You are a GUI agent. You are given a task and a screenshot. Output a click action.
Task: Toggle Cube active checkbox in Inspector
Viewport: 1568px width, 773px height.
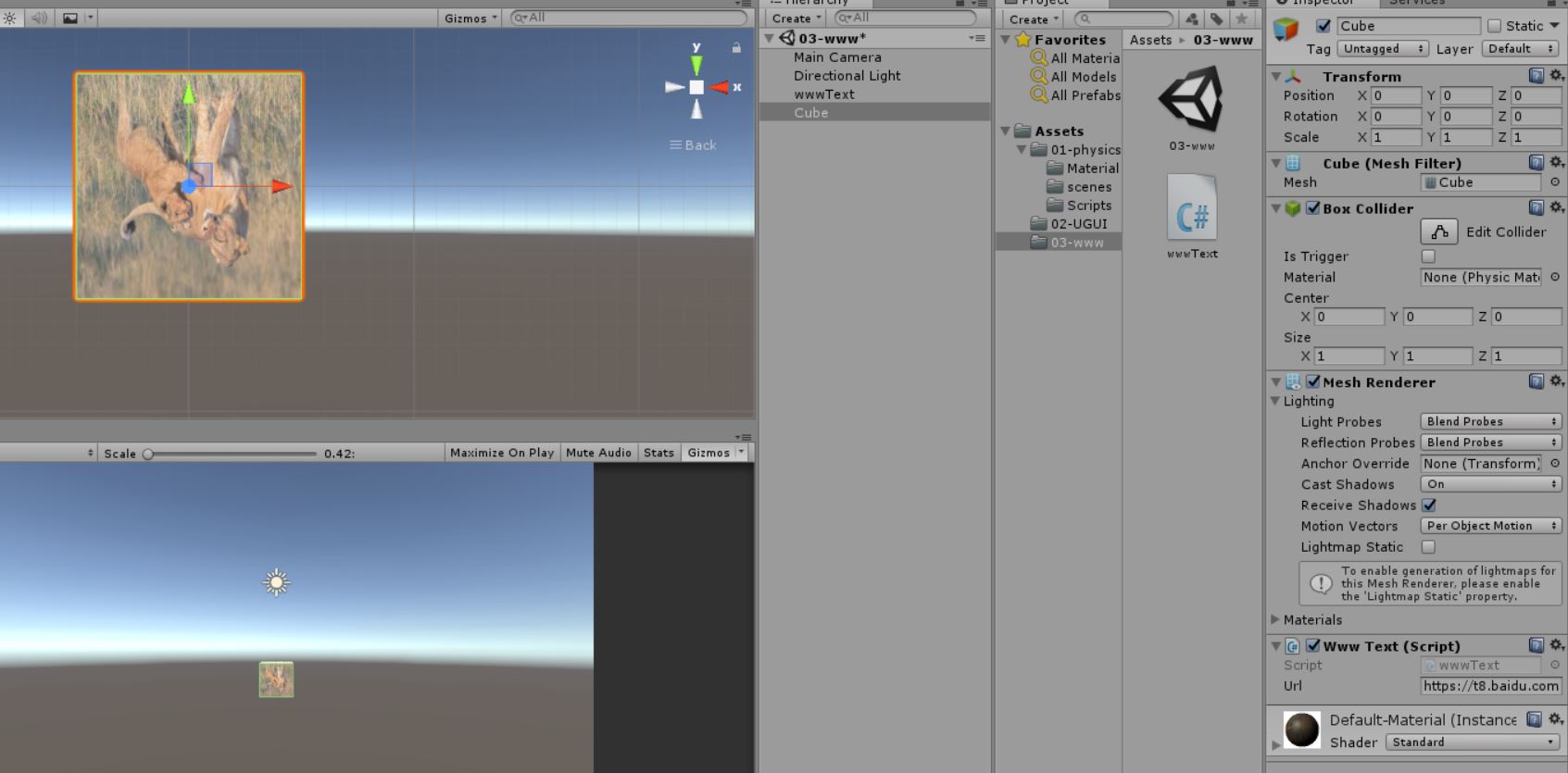(1323, 26)
